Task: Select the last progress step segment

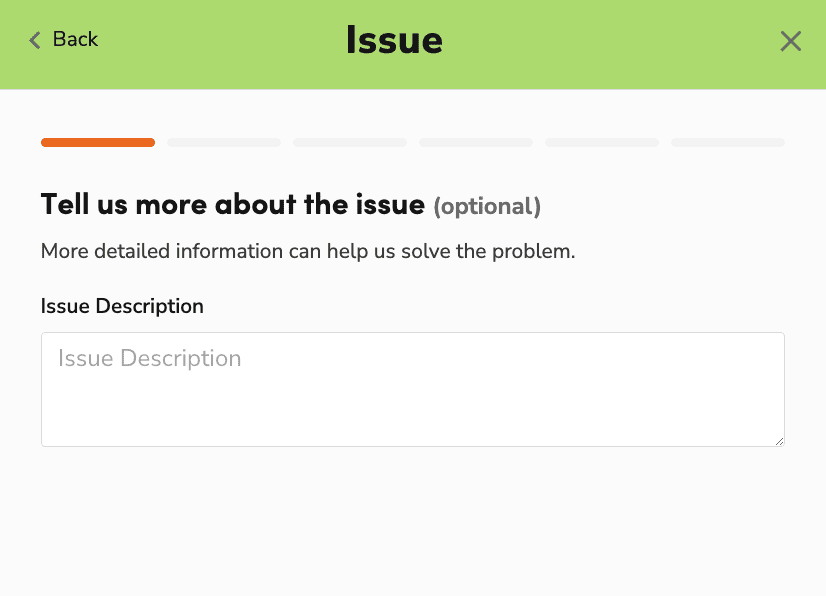Action: 728,143
